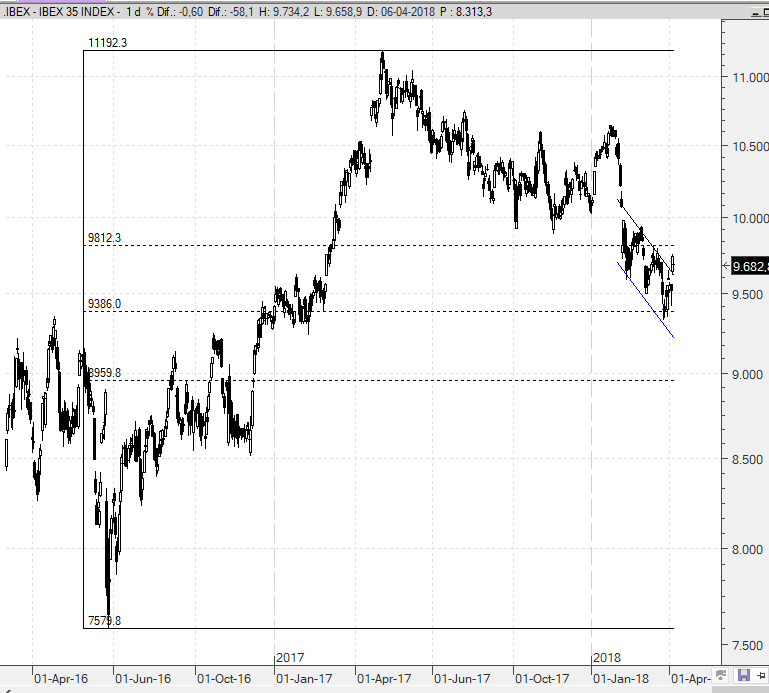
Task: Click the high level label 11192.3
Action: click(107, 43)
